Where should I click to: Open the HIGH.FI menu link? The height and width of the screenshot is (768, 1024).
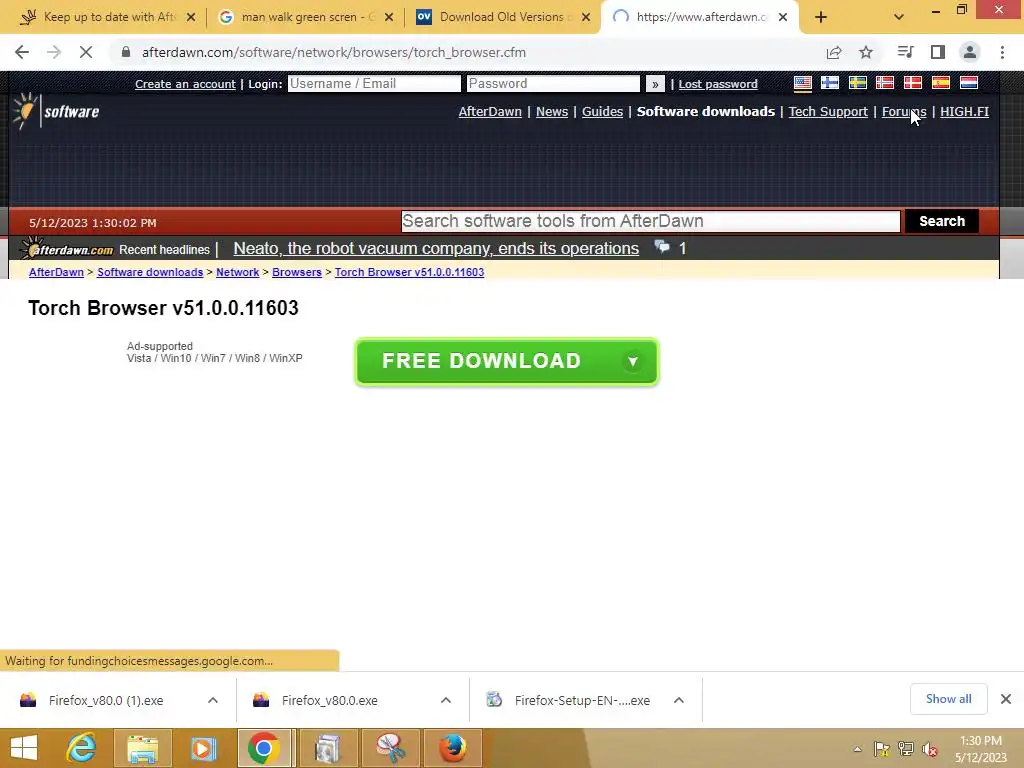(965, 112)
